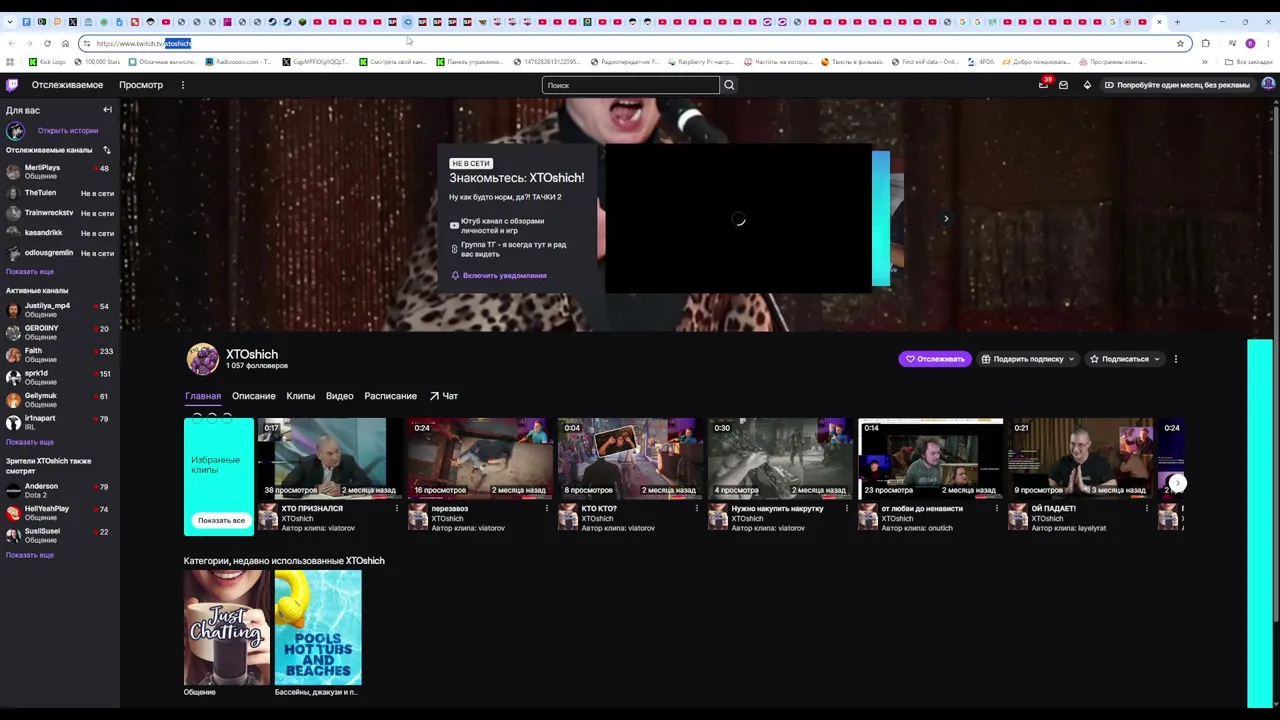
Task: Open the 'Чат' popout tab
Action: click(443, 396)
